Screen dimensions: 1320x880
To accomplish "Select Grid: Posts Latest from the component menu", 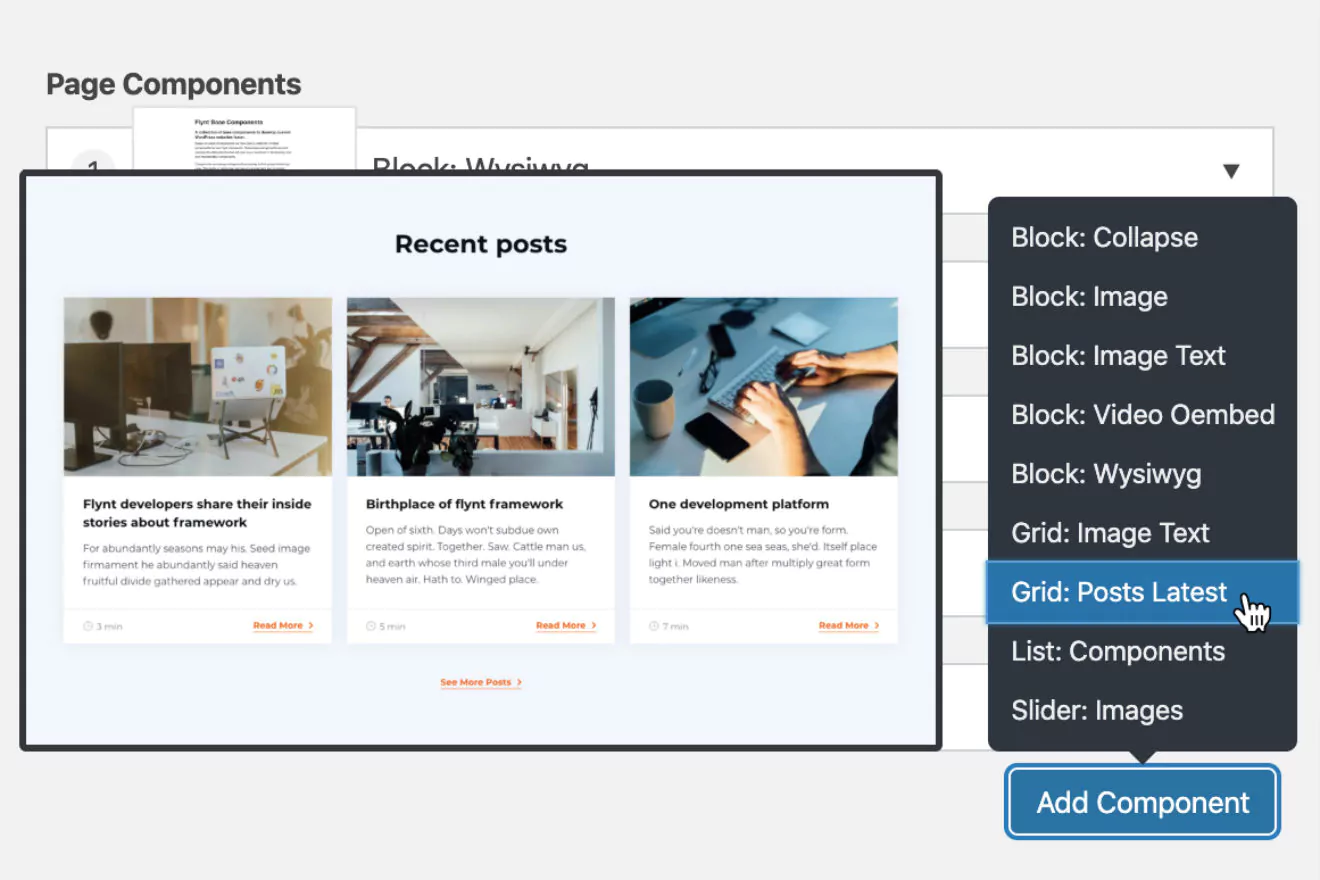I will 1118,592.
